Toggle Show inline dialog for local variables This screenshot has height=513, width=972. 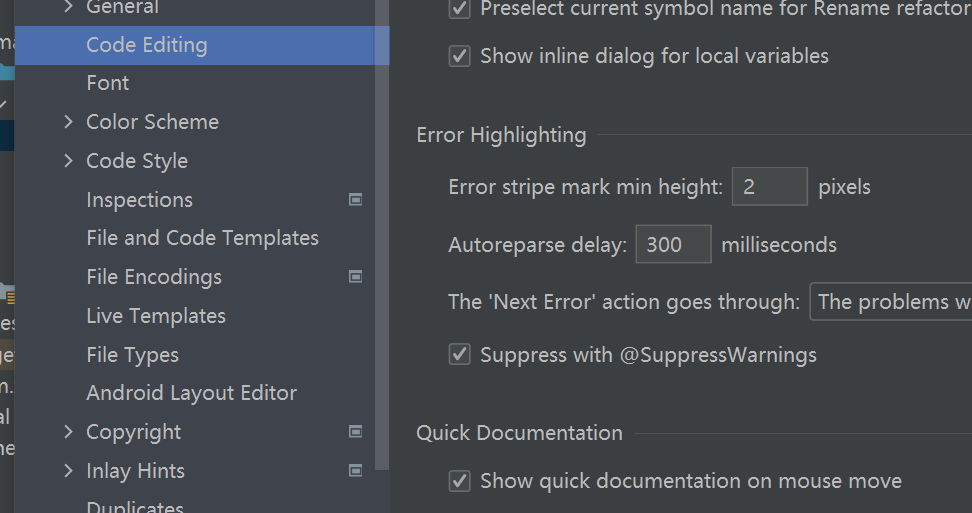(x=460, y=56)
